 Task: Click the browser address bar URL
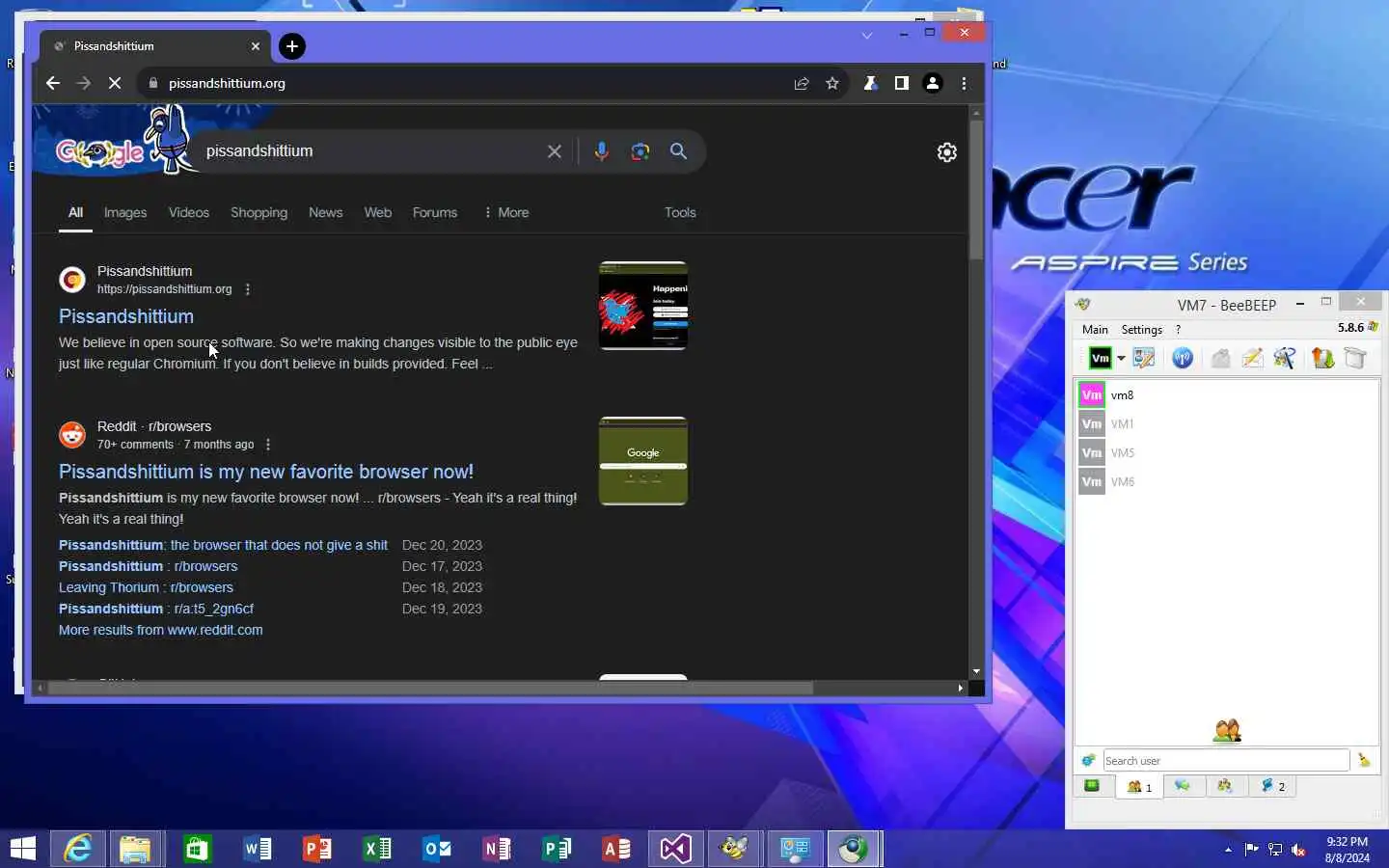click(x=227, y=83)
